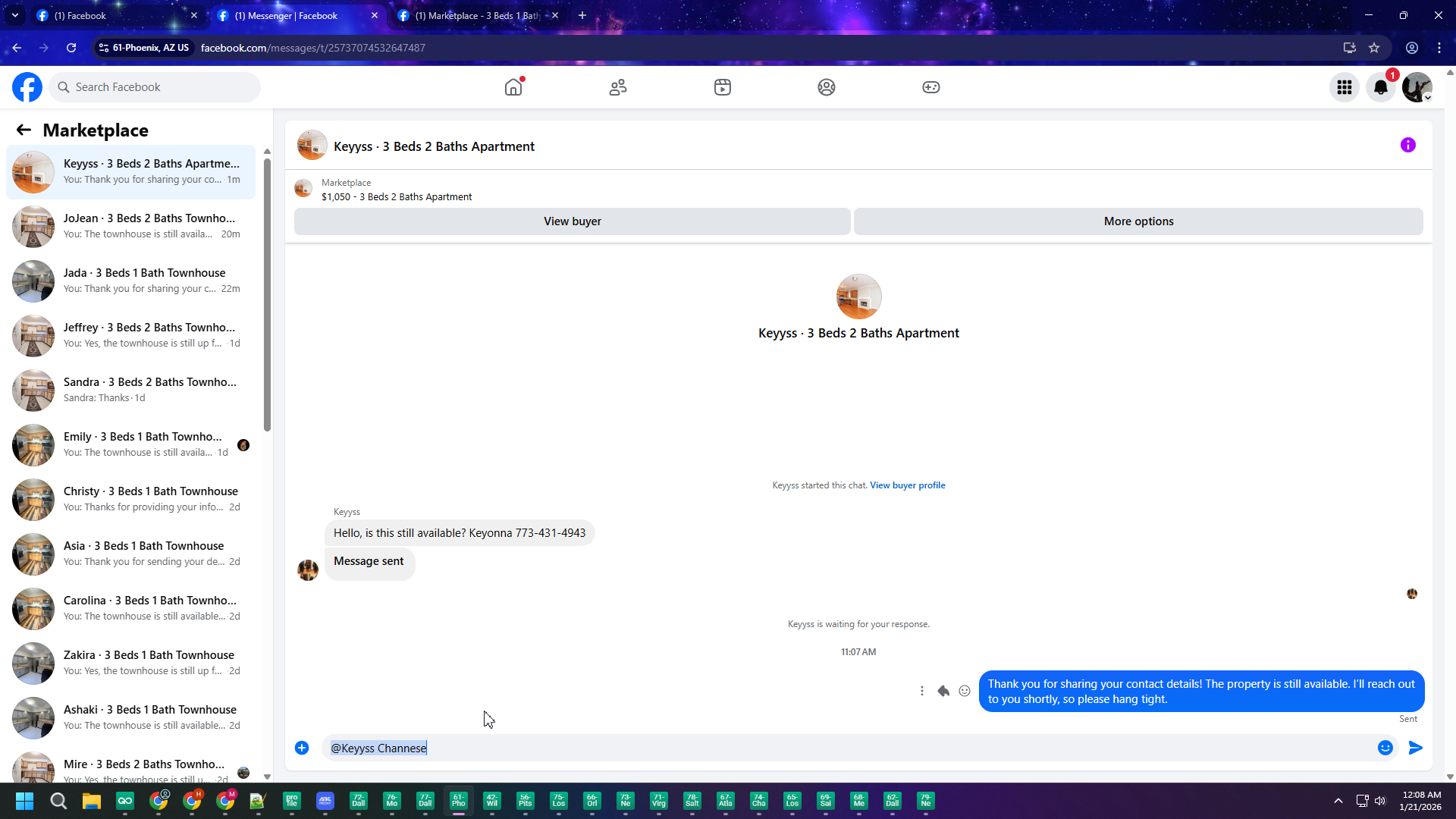Open conversation information purple icon
Screen dimensions: 1456x819
click(x=1408, y=145)
